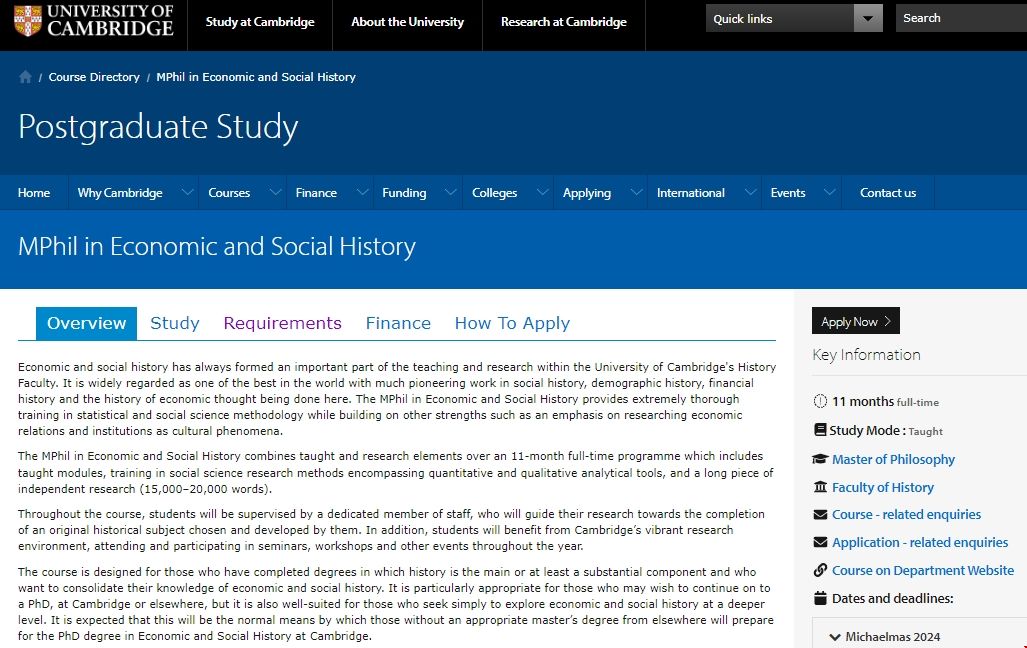1027x648 pixels.
Task: Click the envelope icon beside Course - related enquiries
Action: 821,515
